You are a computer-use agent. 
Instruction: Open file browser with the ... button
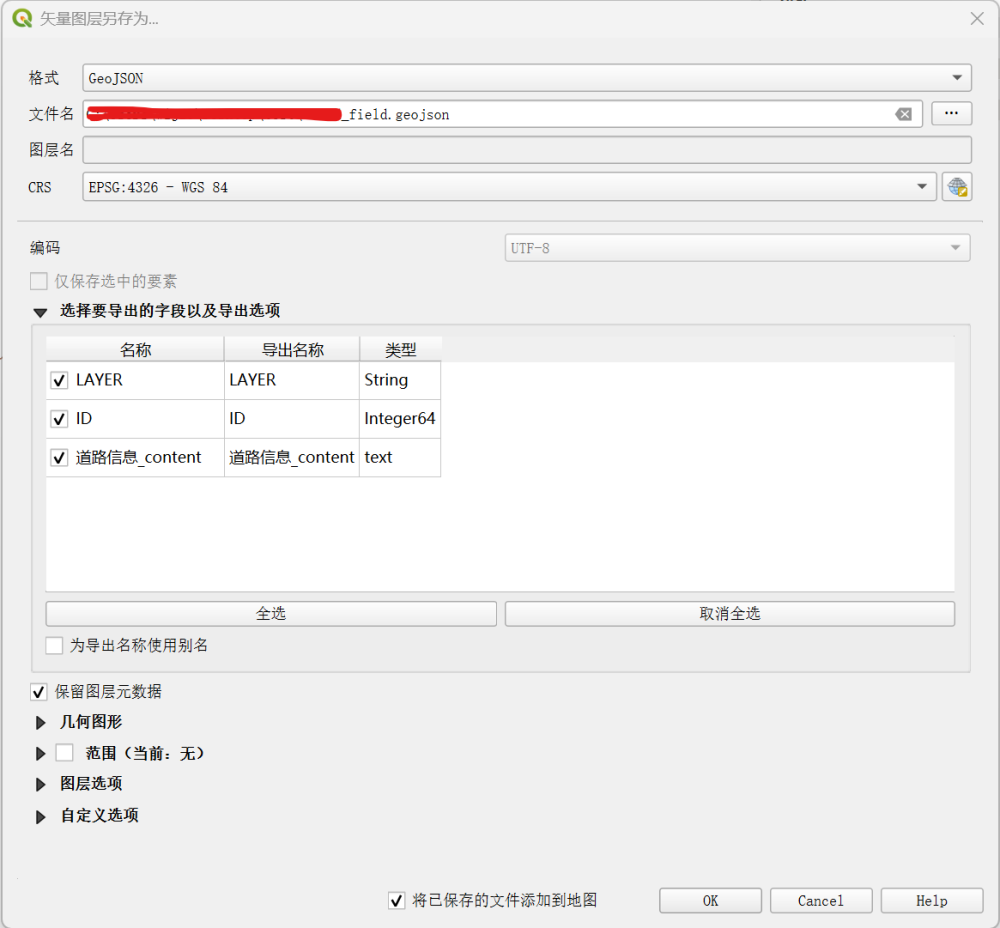[x=951, y=114]
